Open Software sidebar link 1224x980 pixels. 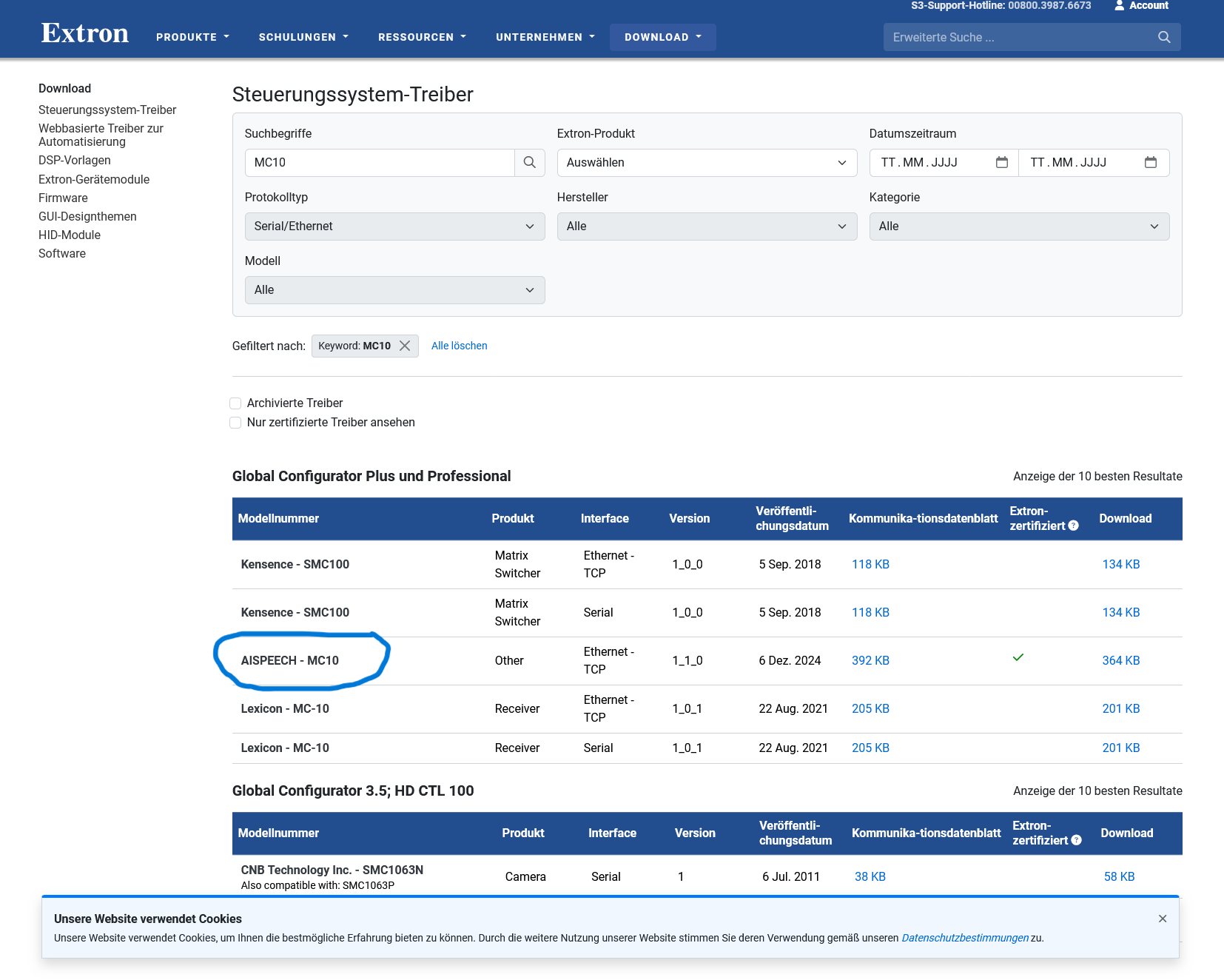click(x=62, y=254)
